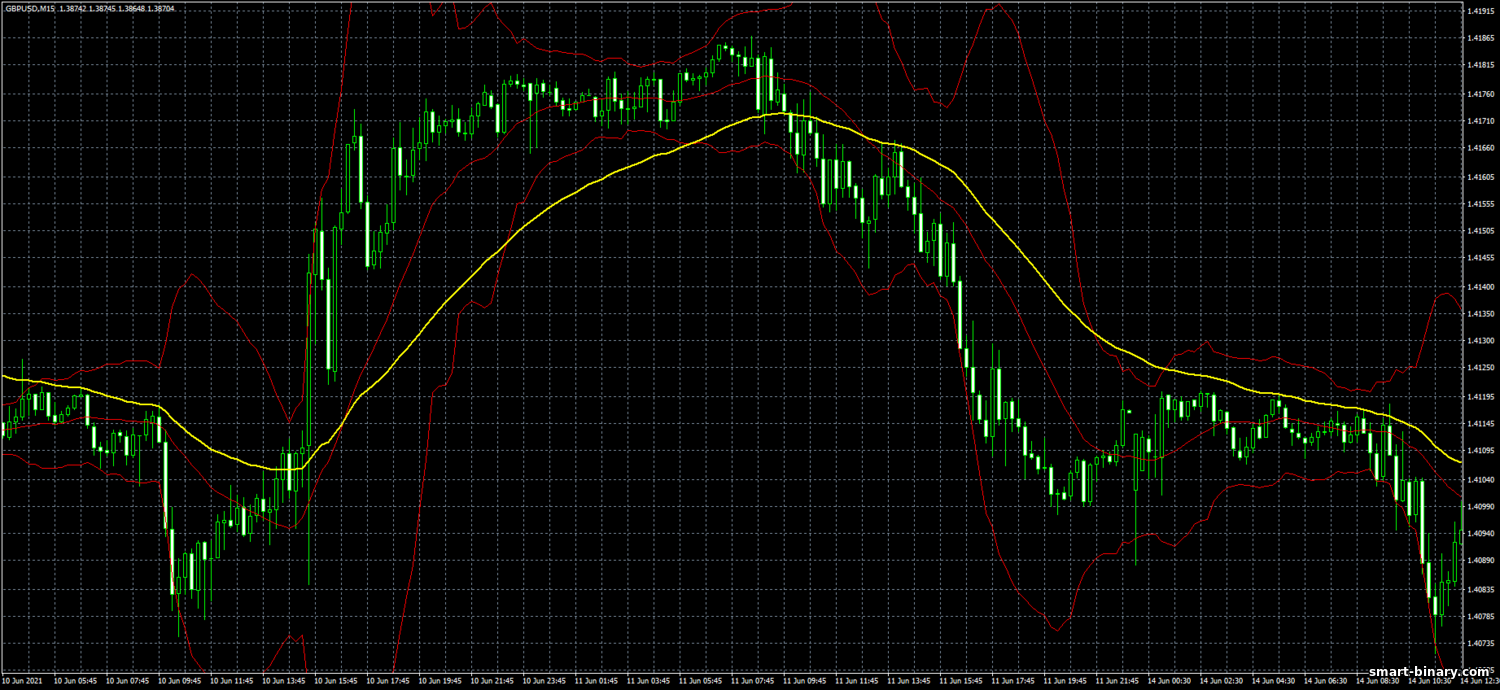Screen dimensions: 1500x690
Task: Select the 1.41710 price level label
Action: point(1481,121)
